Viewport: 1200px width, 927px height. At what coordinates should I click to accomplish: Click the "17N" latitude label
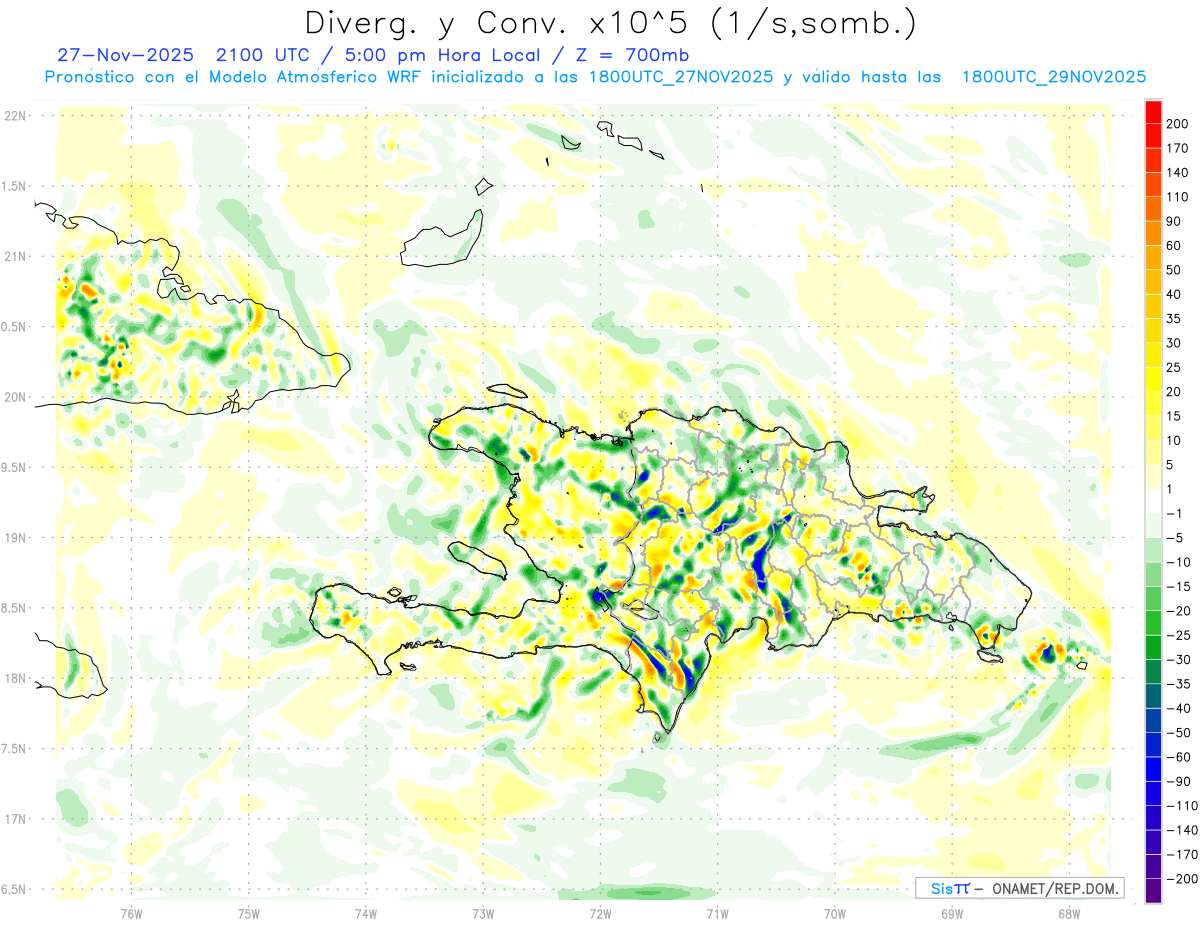pyautogui.click(x=15, y=820)
